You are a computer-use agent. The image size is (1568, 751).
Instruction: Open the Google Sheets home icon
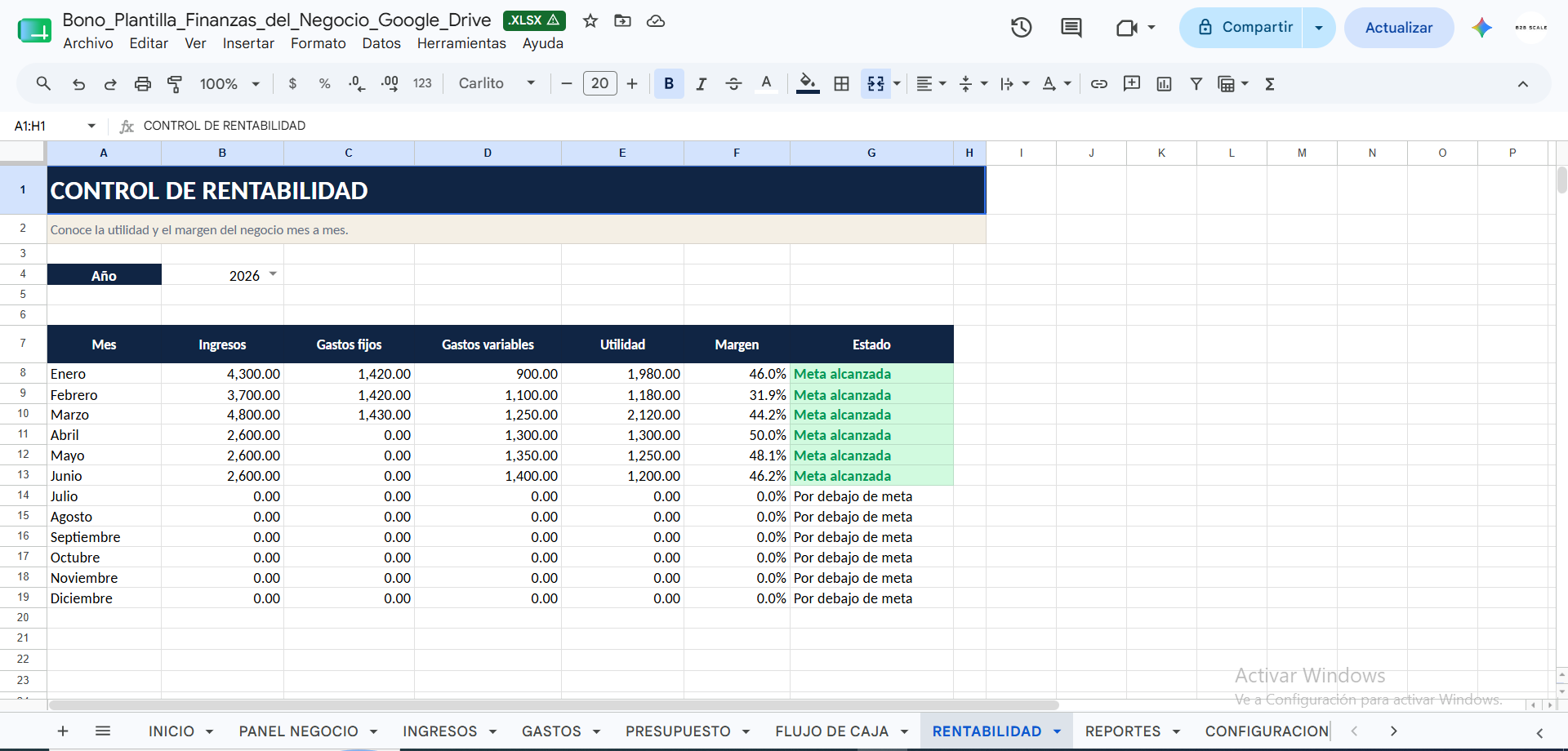34,30
